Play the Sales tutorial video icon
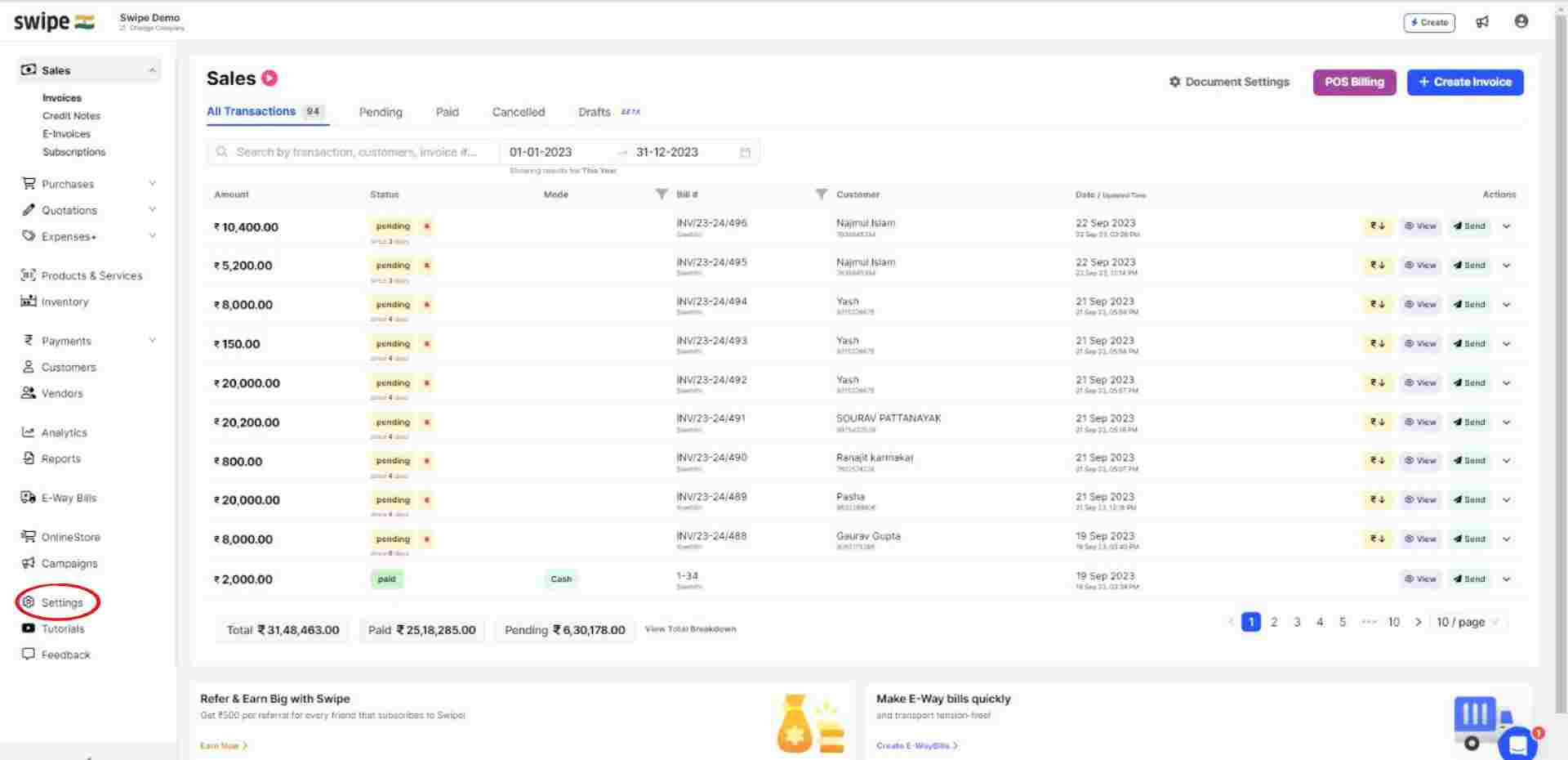1568x760 pixels. tap(269, 78)
